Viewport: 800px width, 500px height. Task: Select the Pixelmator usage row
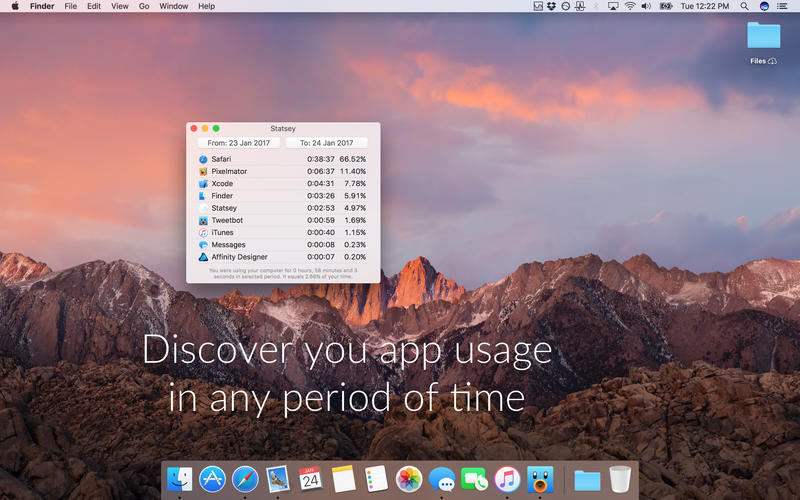[x=283, y=171]
